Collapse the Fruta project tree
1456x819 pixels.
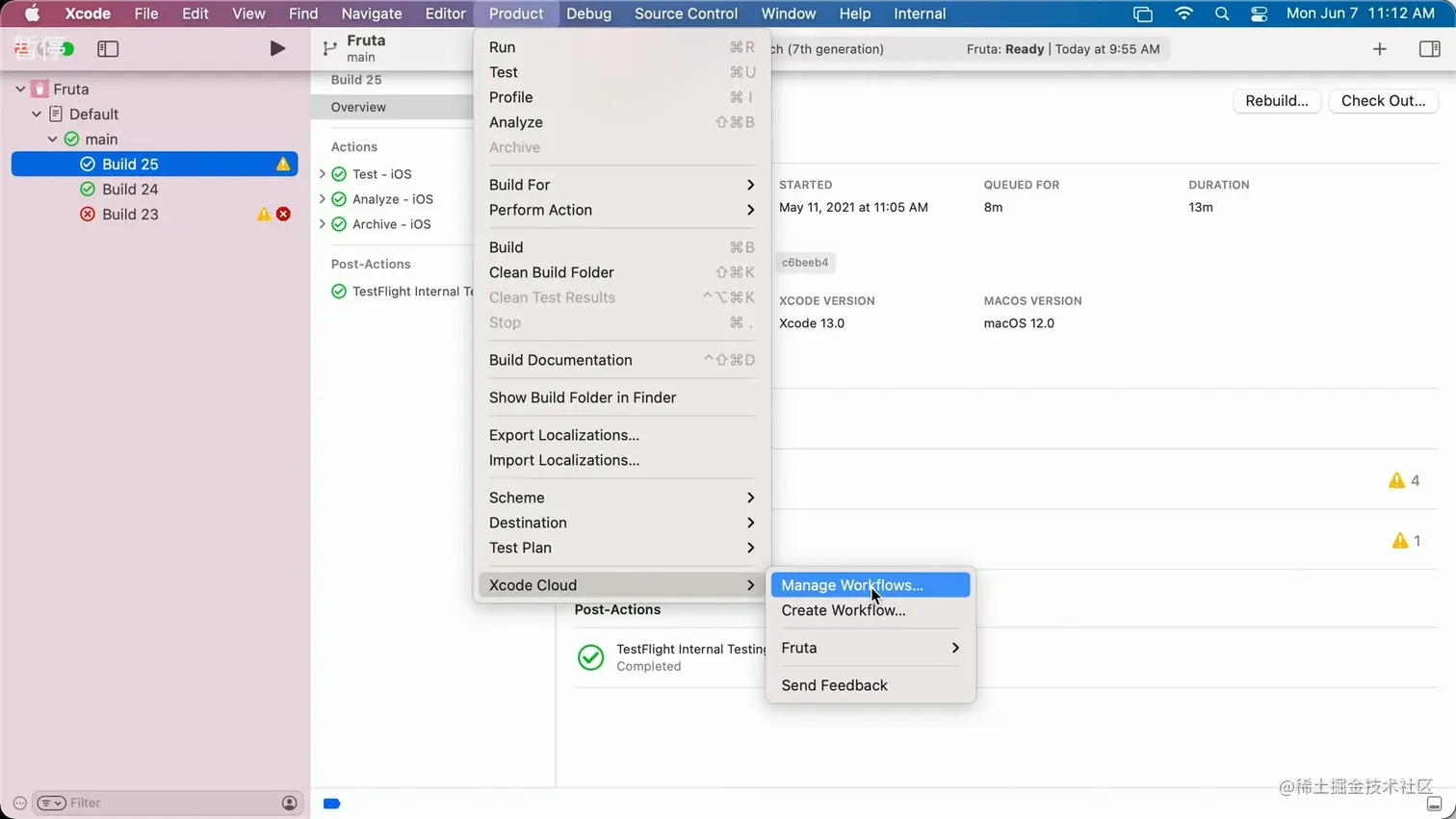coord(20,89)
